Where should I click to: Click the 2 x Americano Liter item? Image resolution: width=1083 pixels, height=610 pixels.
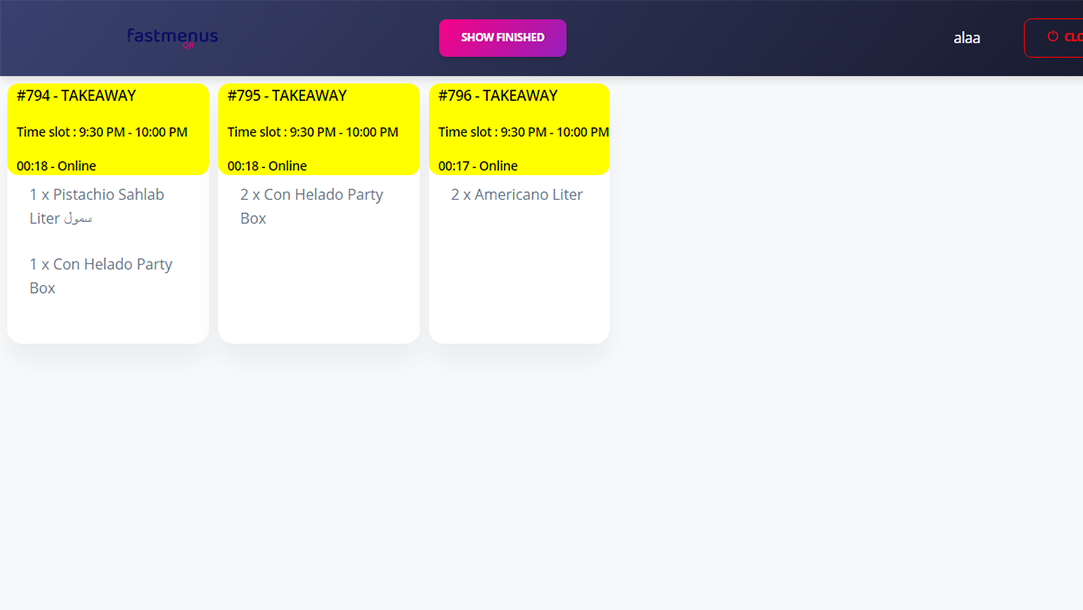coord(517,195)
